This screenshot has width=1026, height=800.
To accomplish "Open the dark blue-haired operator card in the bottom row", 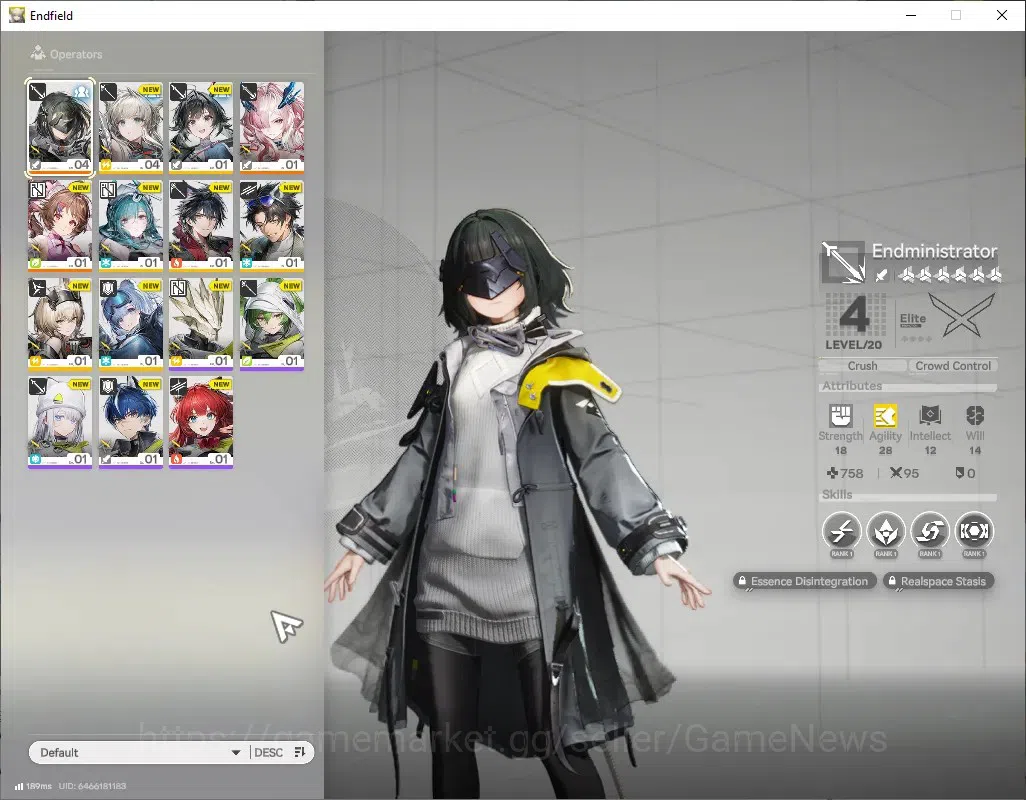I will tap(131, 422).
